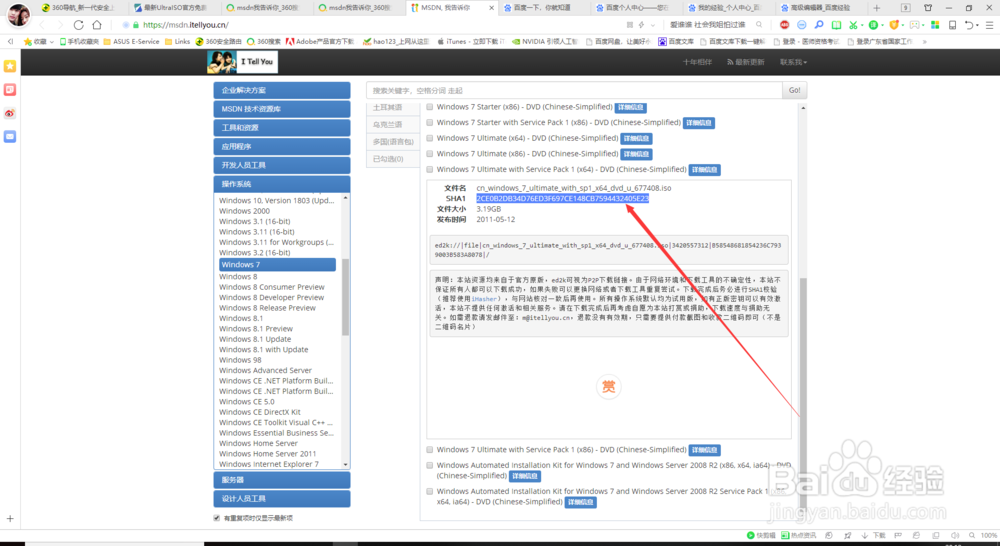This screenshot has height=546, width=1000.
Task: Select Windows 8.1 in OS list
Action: pyautogui.click(x=241, y=318)
